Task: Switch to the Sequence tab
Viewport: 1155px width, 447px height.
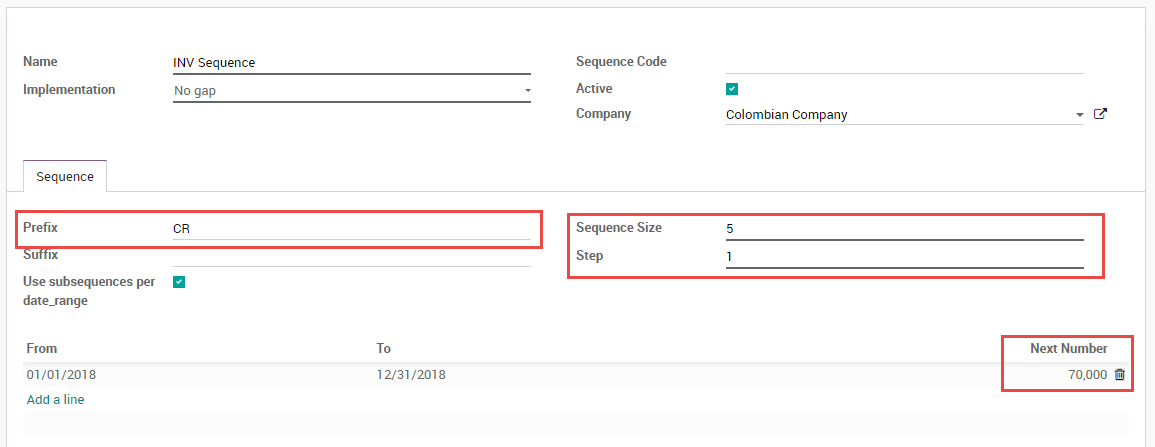Action: click(x=65, y=177)
